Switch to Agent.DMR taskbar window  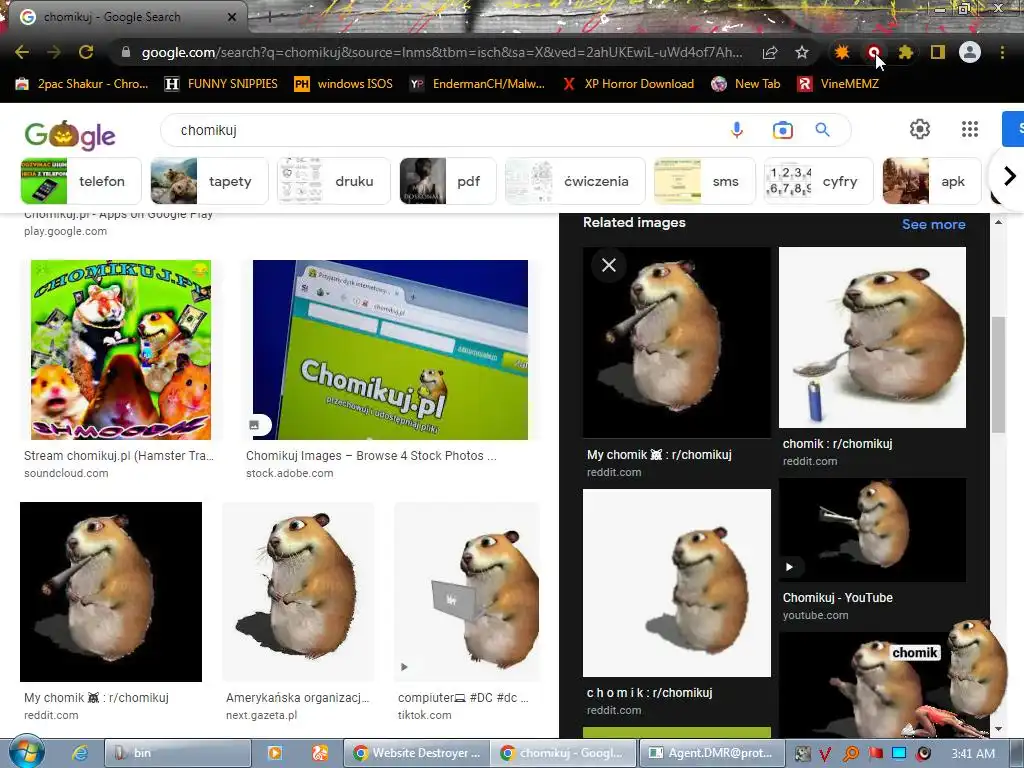(711, 753)
